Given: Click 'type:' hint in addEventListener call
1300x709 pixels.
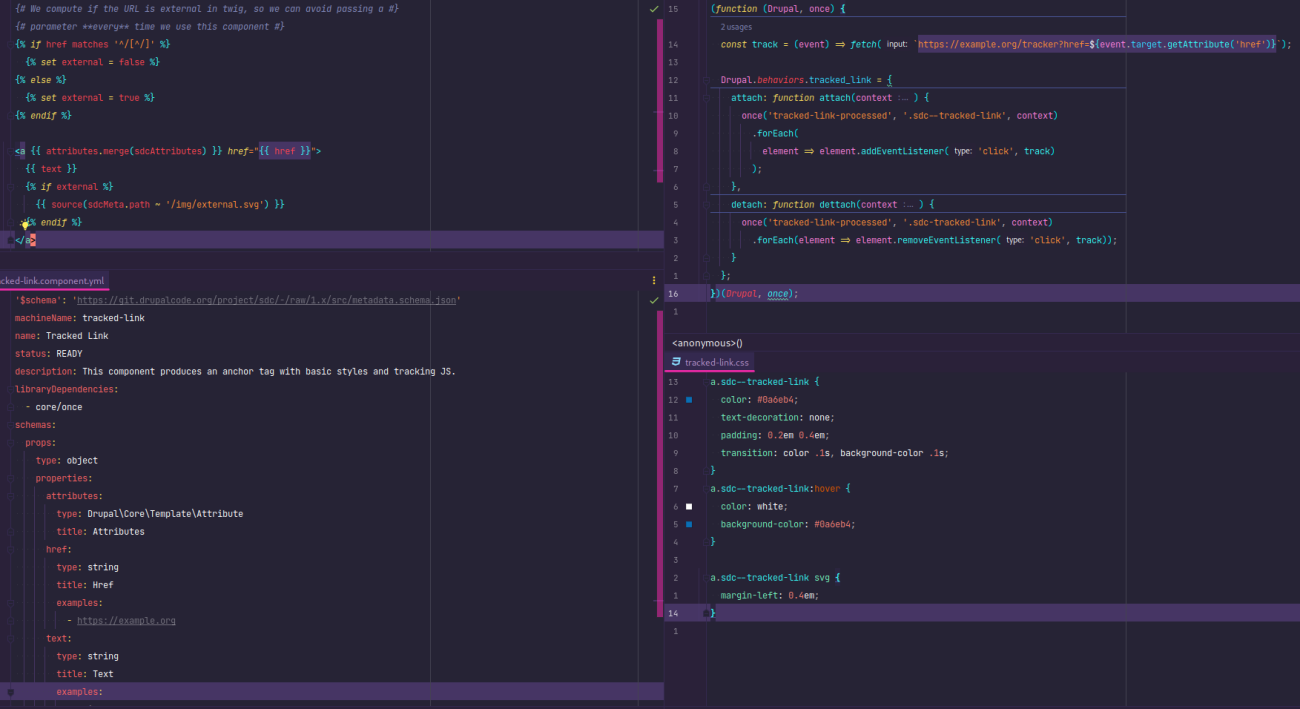Looking at the screenshot, I should pos(964,151).
